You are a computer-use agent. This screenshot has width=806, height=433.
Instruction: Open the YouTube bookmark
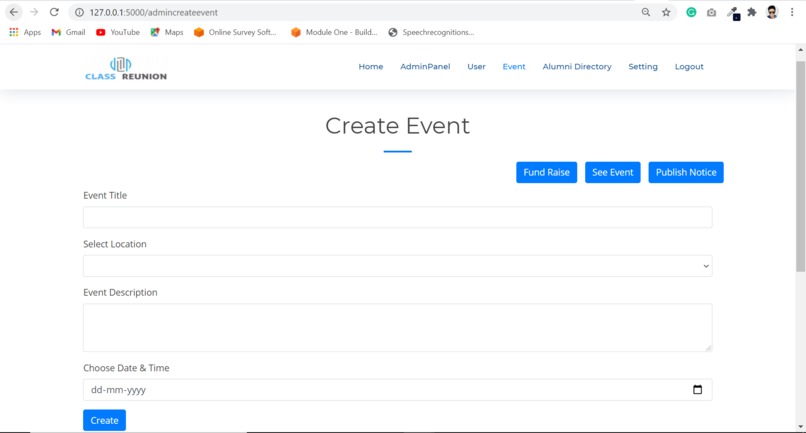tap(118, 32)
